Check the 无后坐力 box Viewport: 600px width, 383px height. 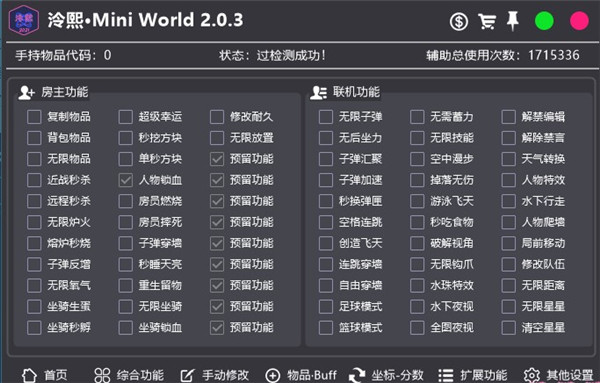click(x=326, y=138)
